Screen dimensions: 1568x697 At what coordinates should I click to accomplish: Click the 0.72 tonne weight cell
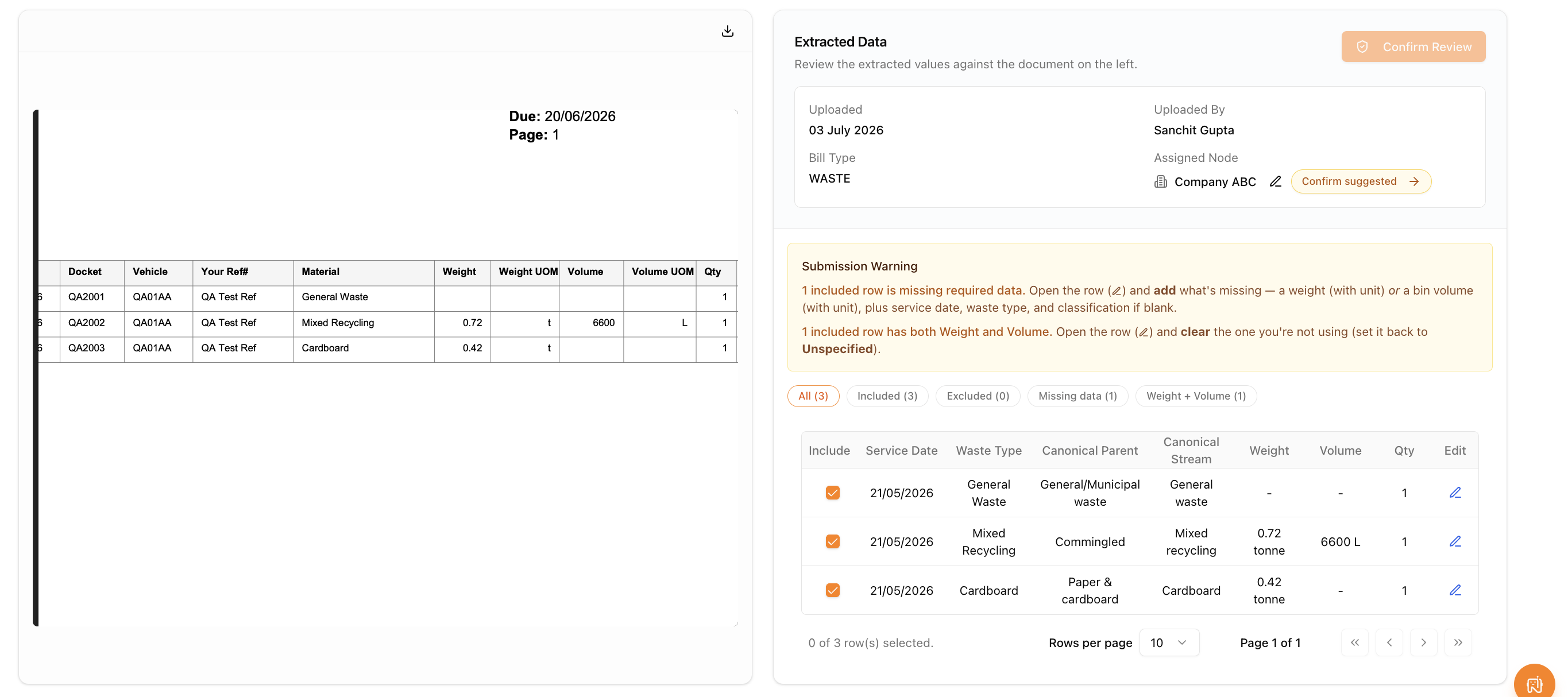tap(1269, 542)
